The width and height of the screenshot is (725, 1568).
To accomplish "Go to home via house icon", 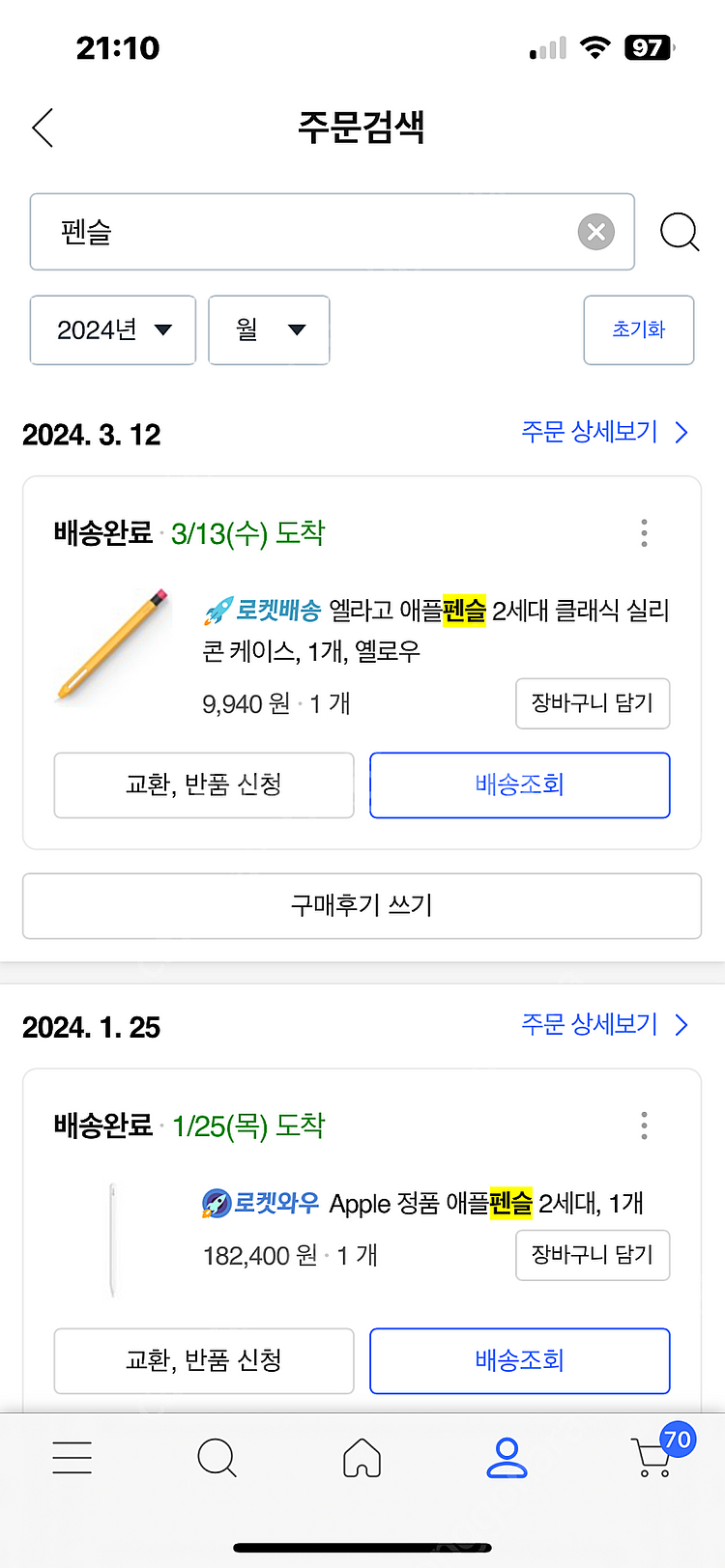I will [362, 1457].
